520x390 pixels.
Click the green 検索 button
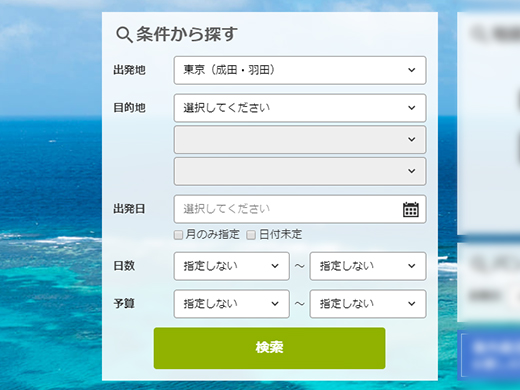point(269,348)
